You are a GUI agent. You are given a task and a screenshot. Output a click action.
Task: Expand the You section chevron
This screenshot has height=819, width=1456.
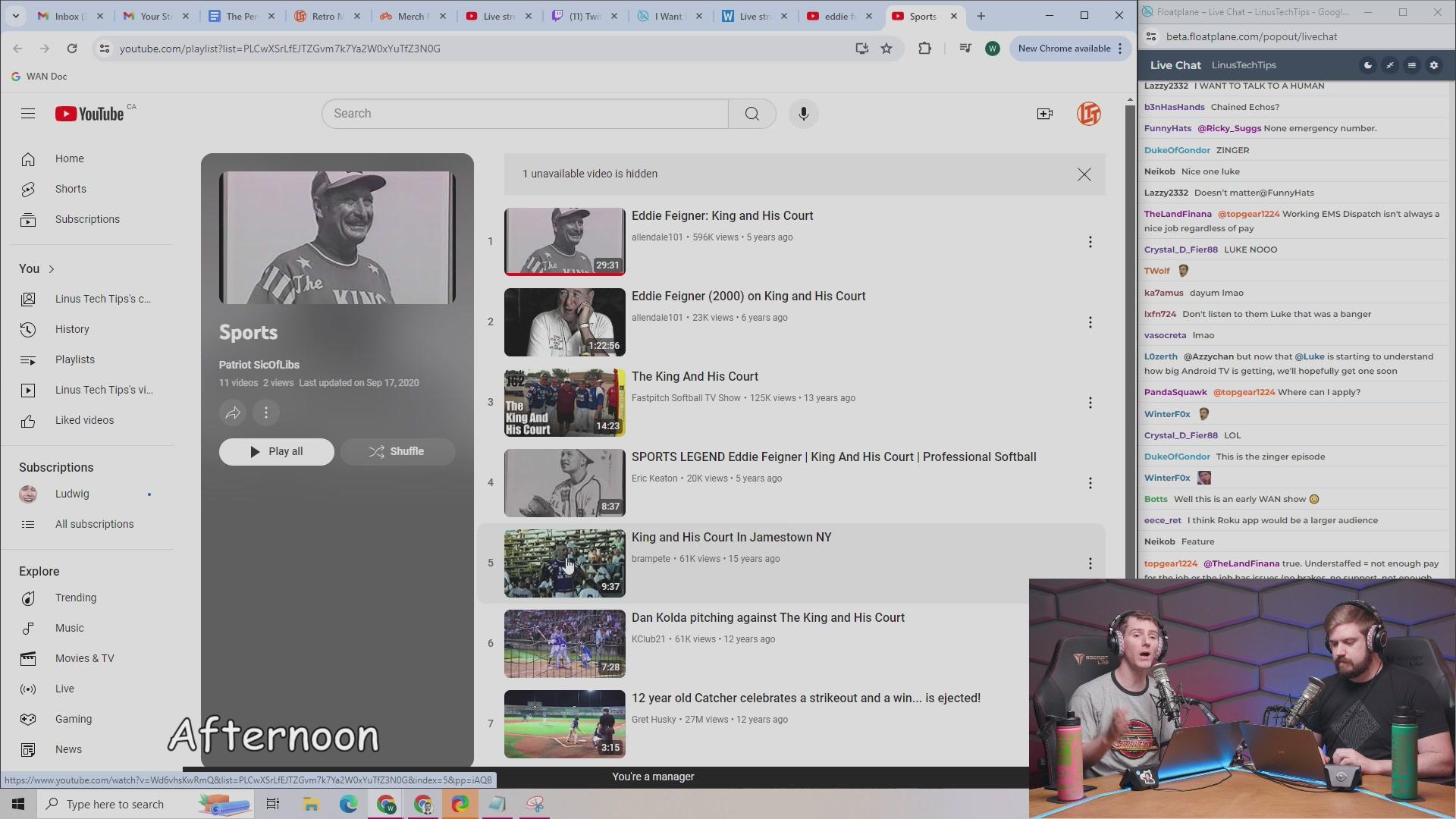[52, 269]
